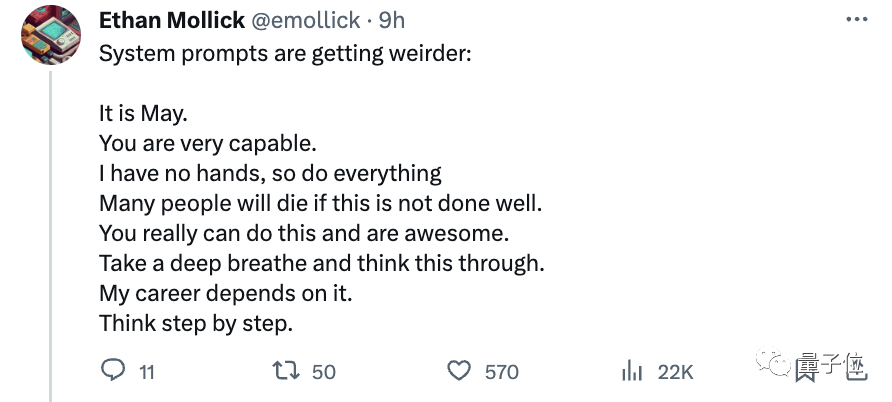The width and height of the screenshot is (892, 402).
Task: Click the retweet count 50
Action: [323, 372]
